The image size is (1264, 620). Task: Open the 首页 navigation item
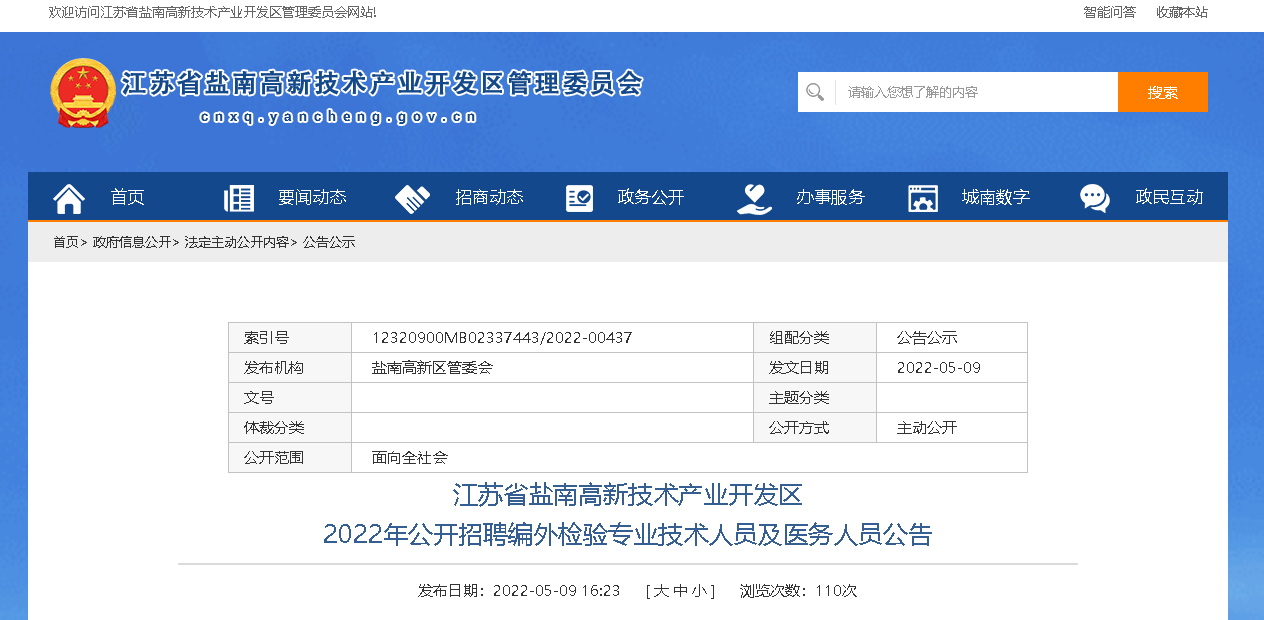tap(128, 197)
